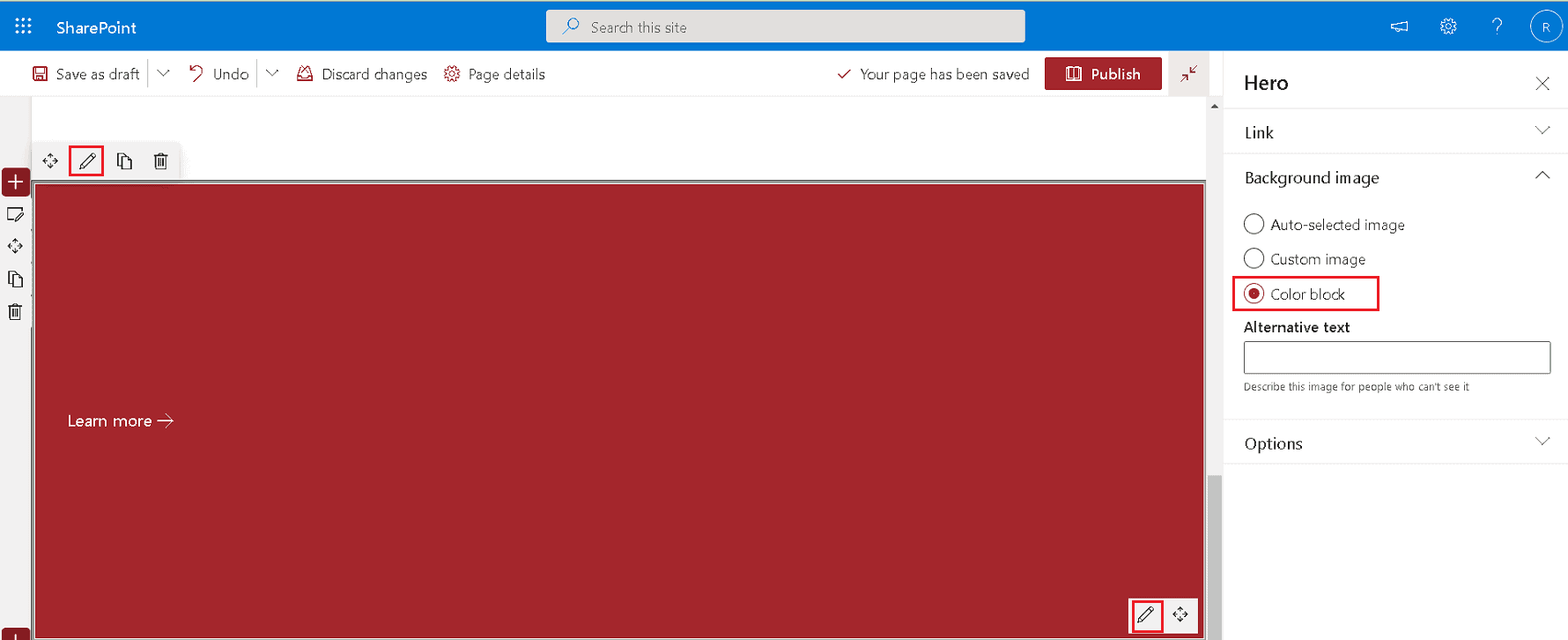Edit web part with the toolbar pencil icon
The height and width of the screenshot is (640, 1568).
point(86,161)
